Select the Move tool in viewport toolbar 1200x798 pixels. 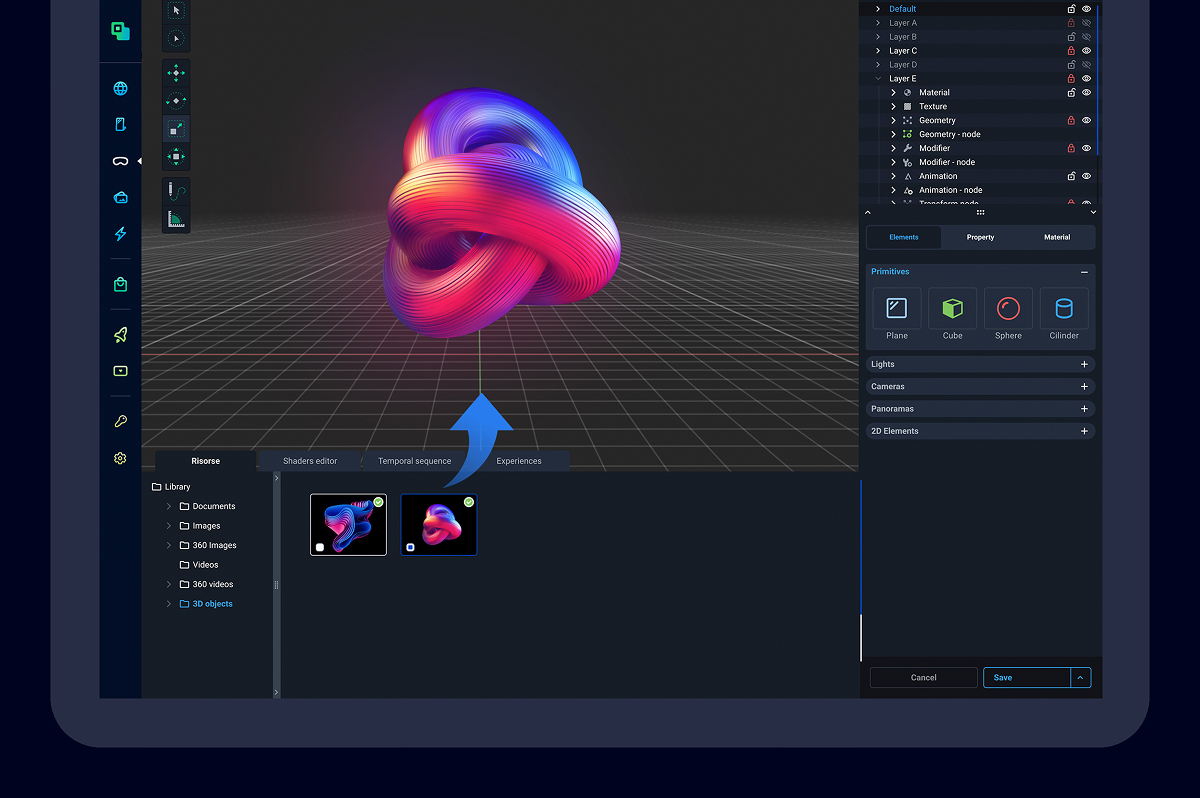point(176,73)
